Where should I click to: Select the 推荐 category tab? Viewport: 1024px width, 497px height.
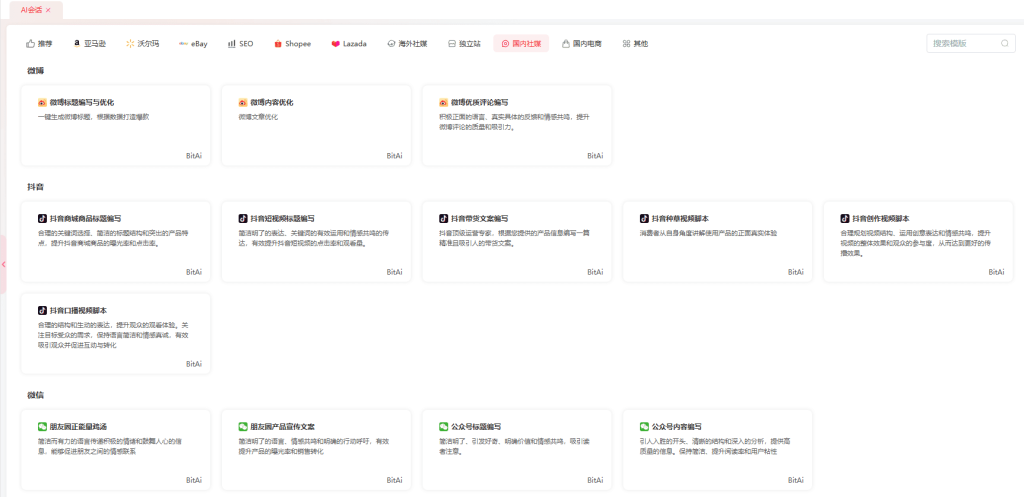[39, 44]
